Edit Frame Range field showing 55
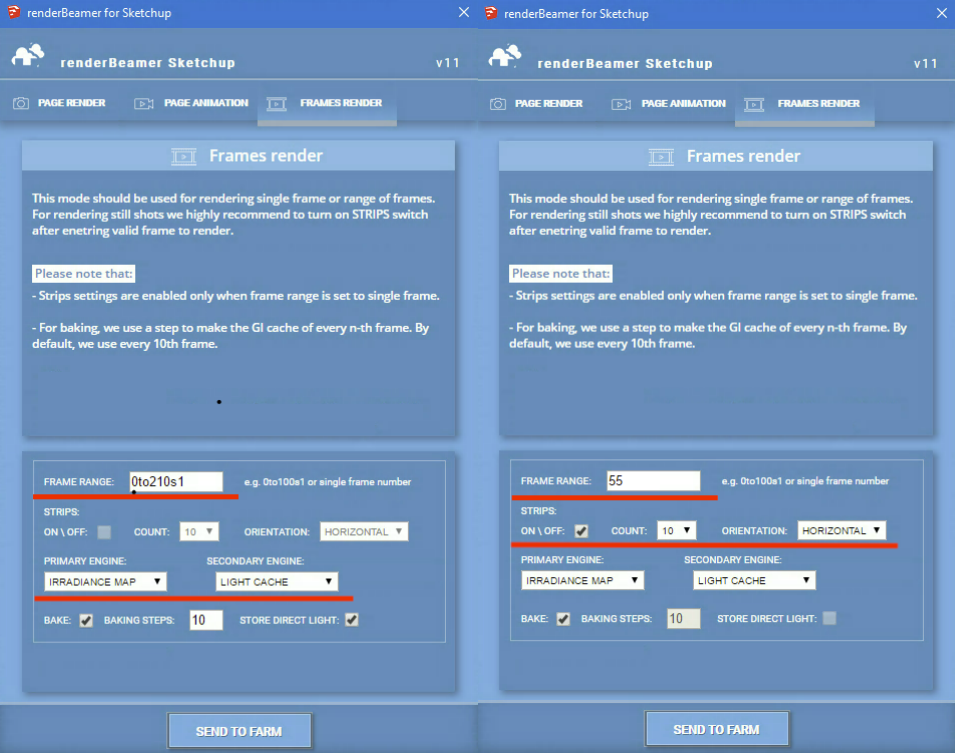The image size is (956, 753). pos(654,480)
